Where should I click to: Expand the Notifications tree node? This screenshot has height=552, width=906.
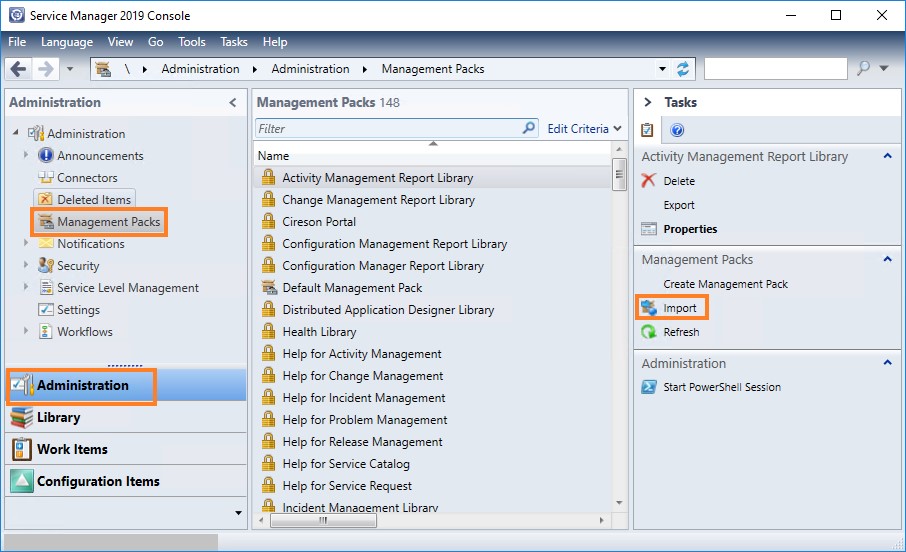pyautogui.click(x=25, y=242)
